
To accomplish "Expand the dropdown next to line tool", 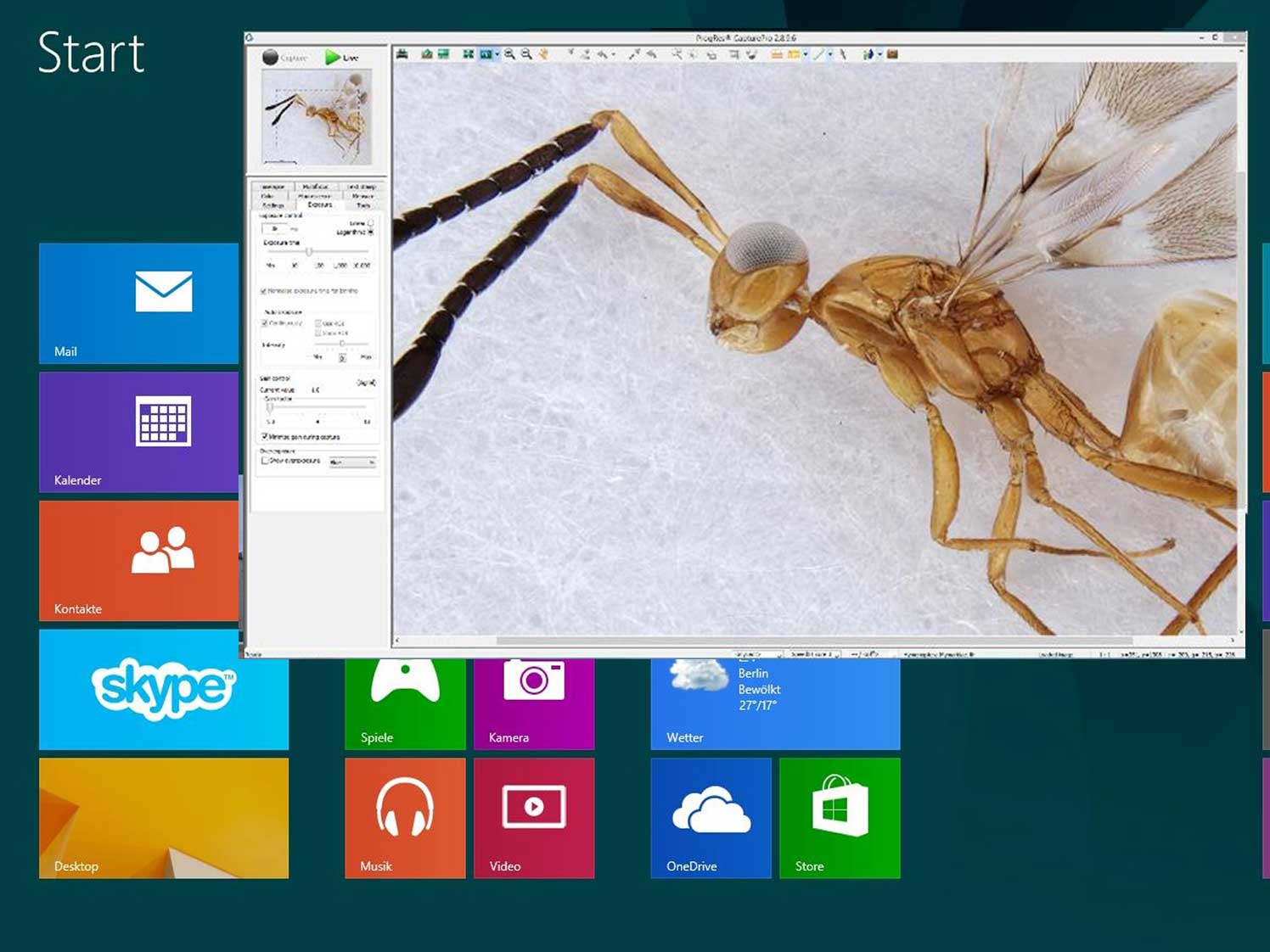I will point(829,54).
